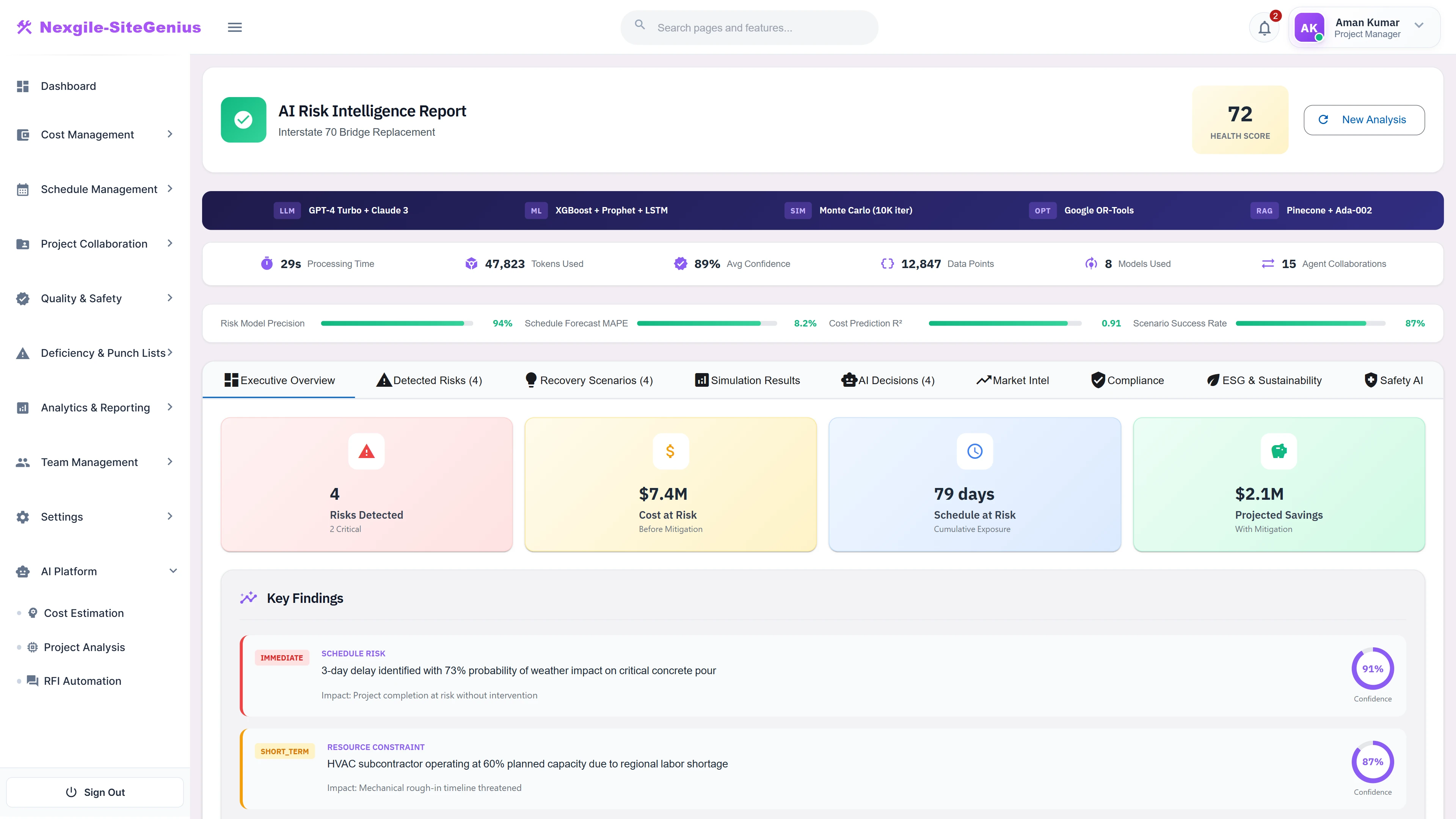
Task: Open Project Analysis under AI Platform
Action: [84, 646]
